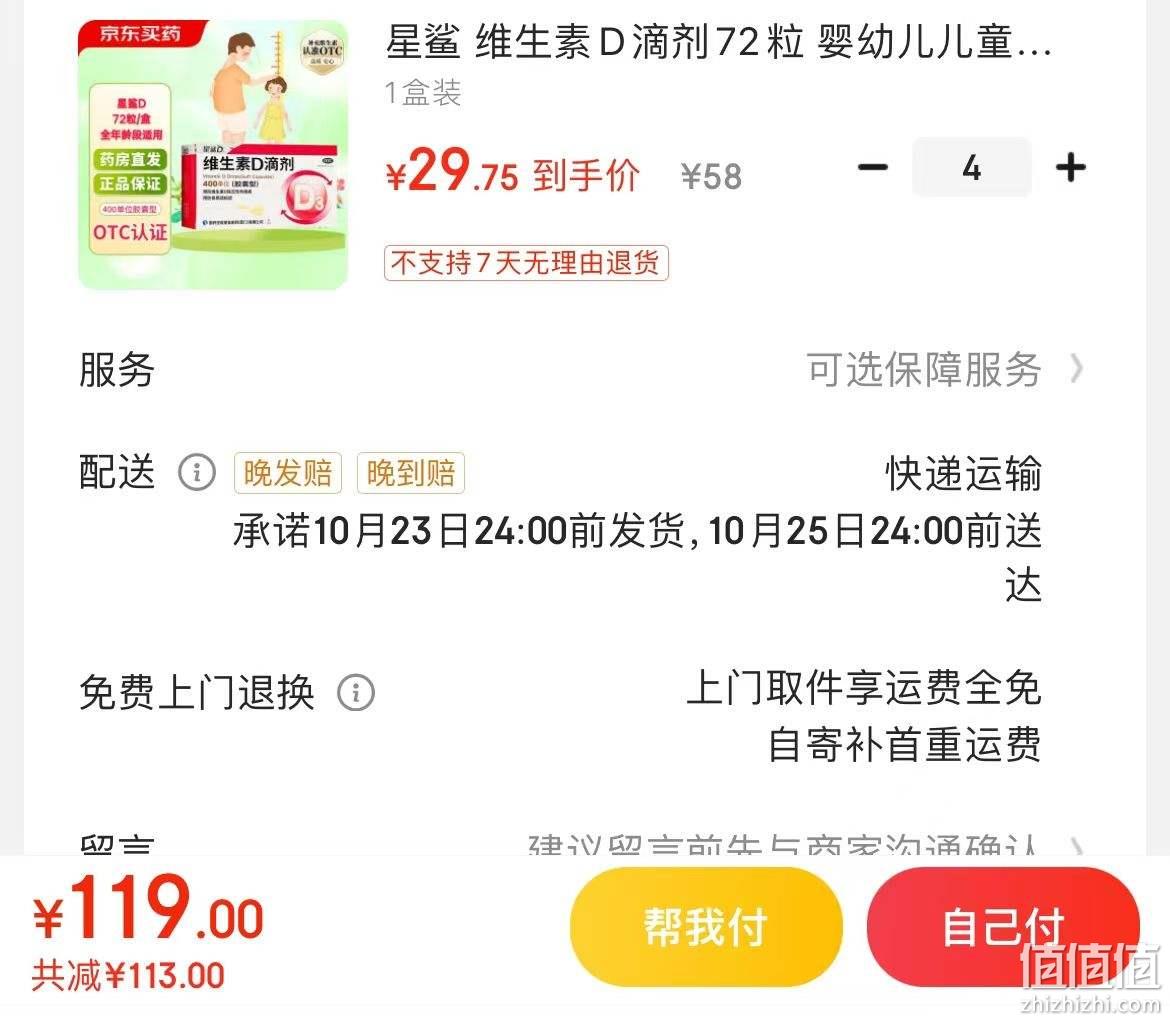Decrease quantity with the minus icon

872,167
